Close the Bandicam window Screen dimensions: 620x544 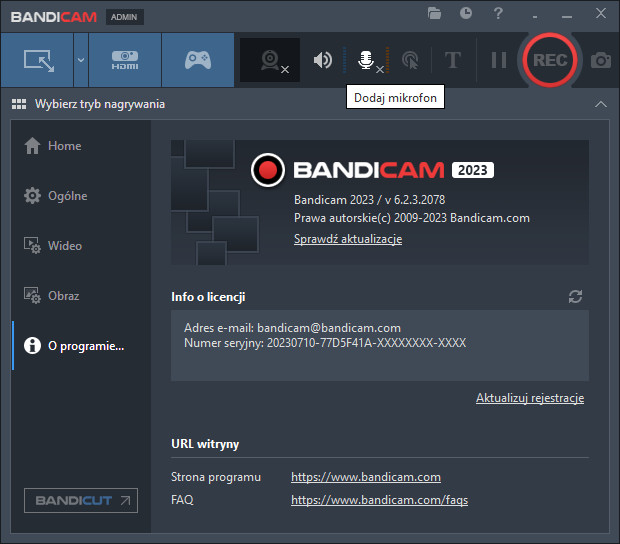click(601, 13)
